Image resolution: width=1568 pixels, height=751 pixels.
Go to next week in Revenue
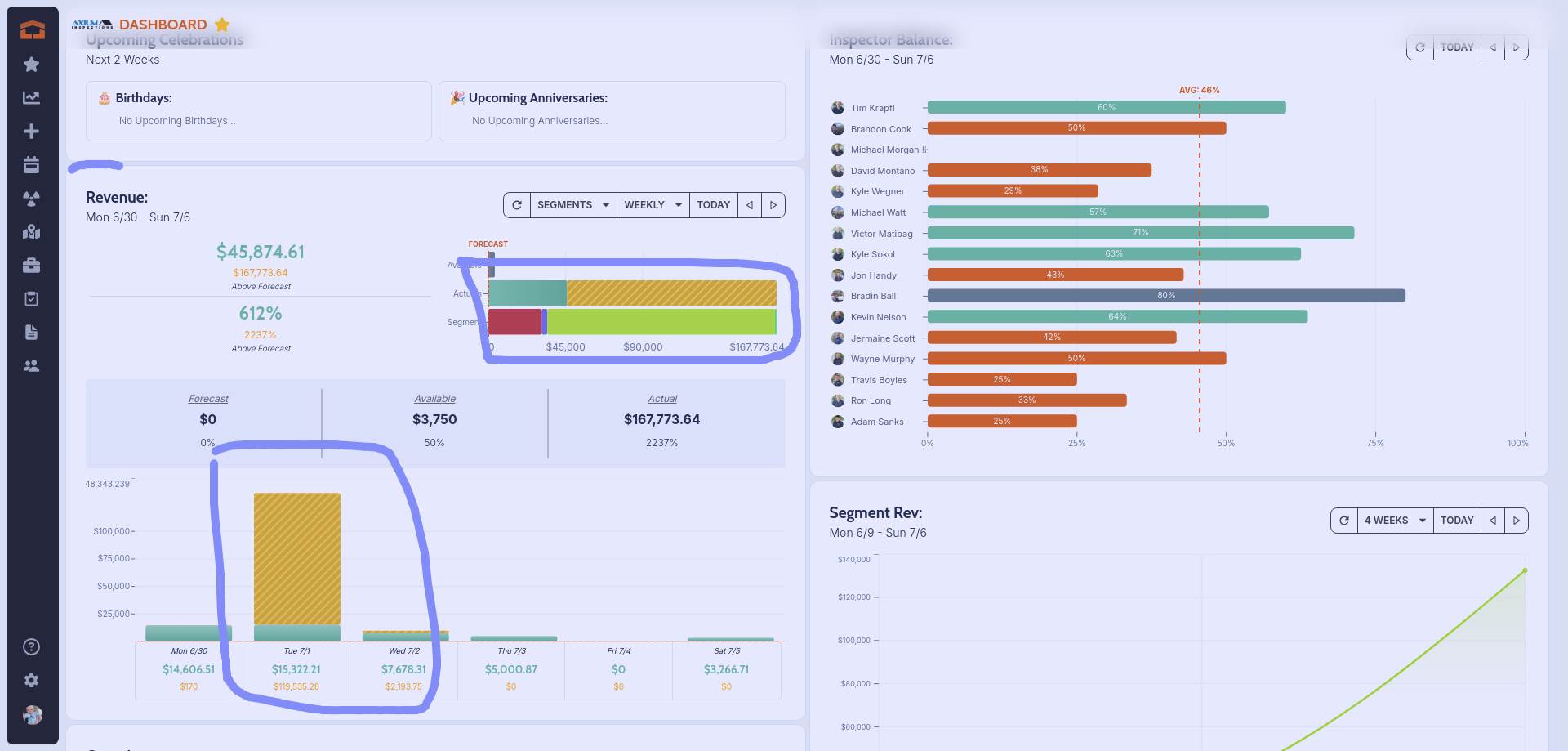[x=773, y=205]
